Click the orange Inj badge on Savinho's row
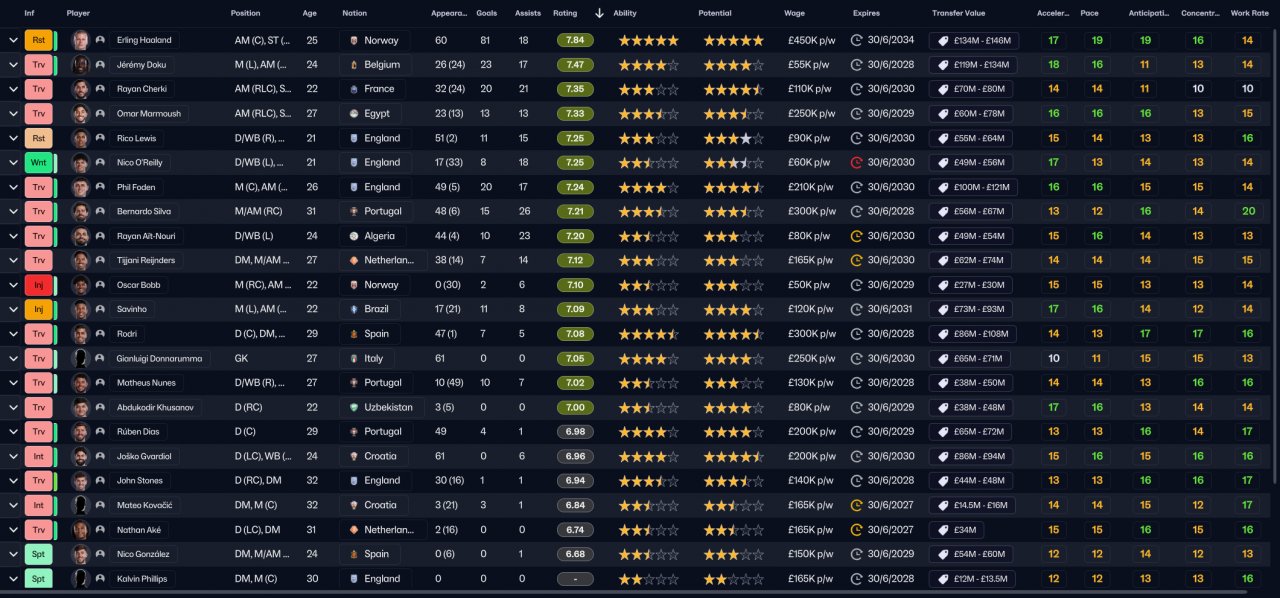This screenshot has width=1280, height=598. [39, 309]
